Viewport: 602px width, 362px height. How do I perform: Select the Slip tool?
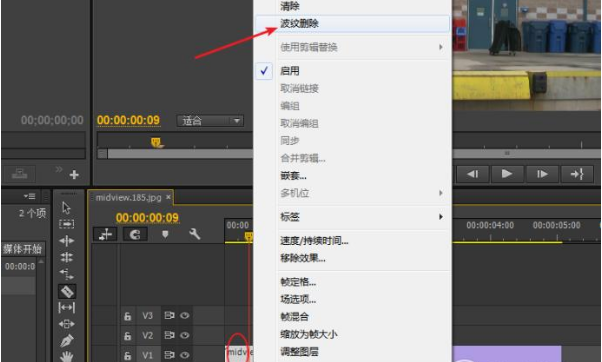[x=66, y=307]
